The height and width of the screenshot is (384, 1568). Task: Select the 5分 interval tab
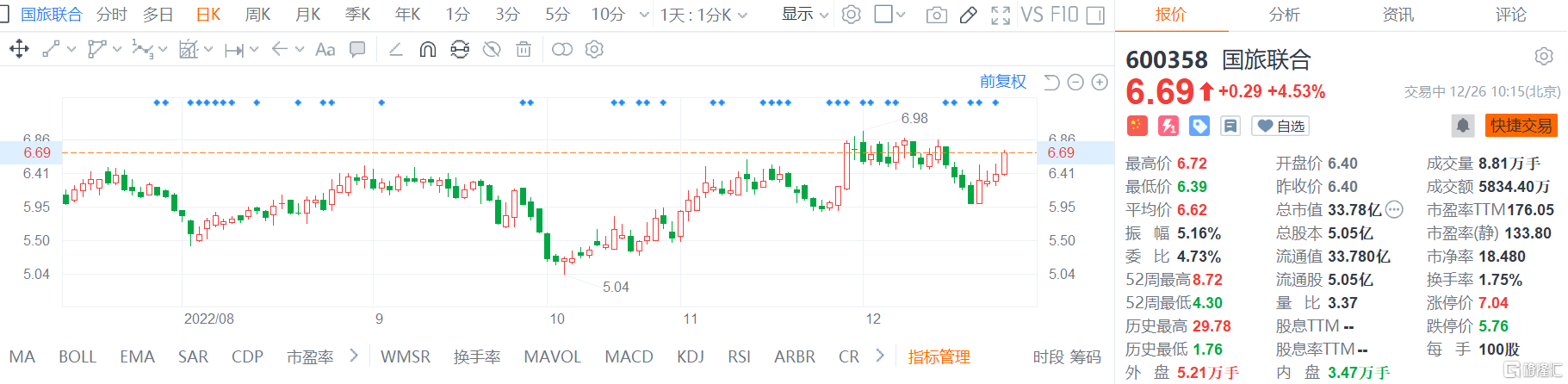(x=557, y=15)
